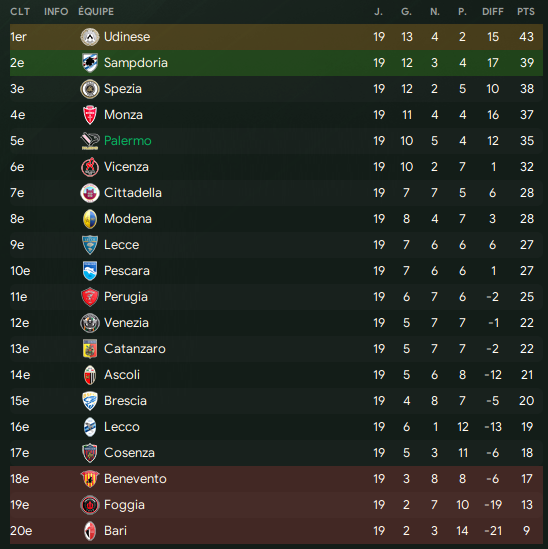Screen dimensions: 548x549
Task: Click the ÉQUIPE column header
Action: 96,12
